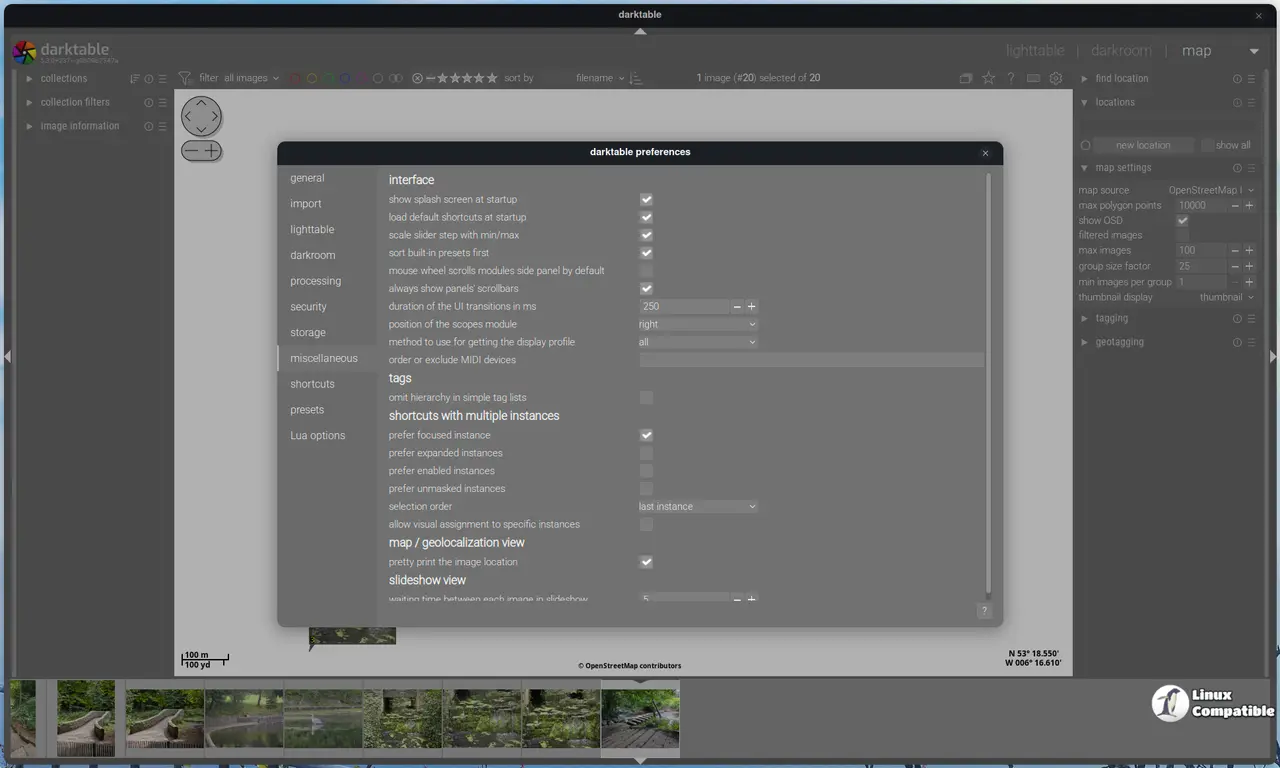Viewport: 1280px width, 768px height.
Task: Click the filter funnel icon
Action: click(x=185, y=78)
